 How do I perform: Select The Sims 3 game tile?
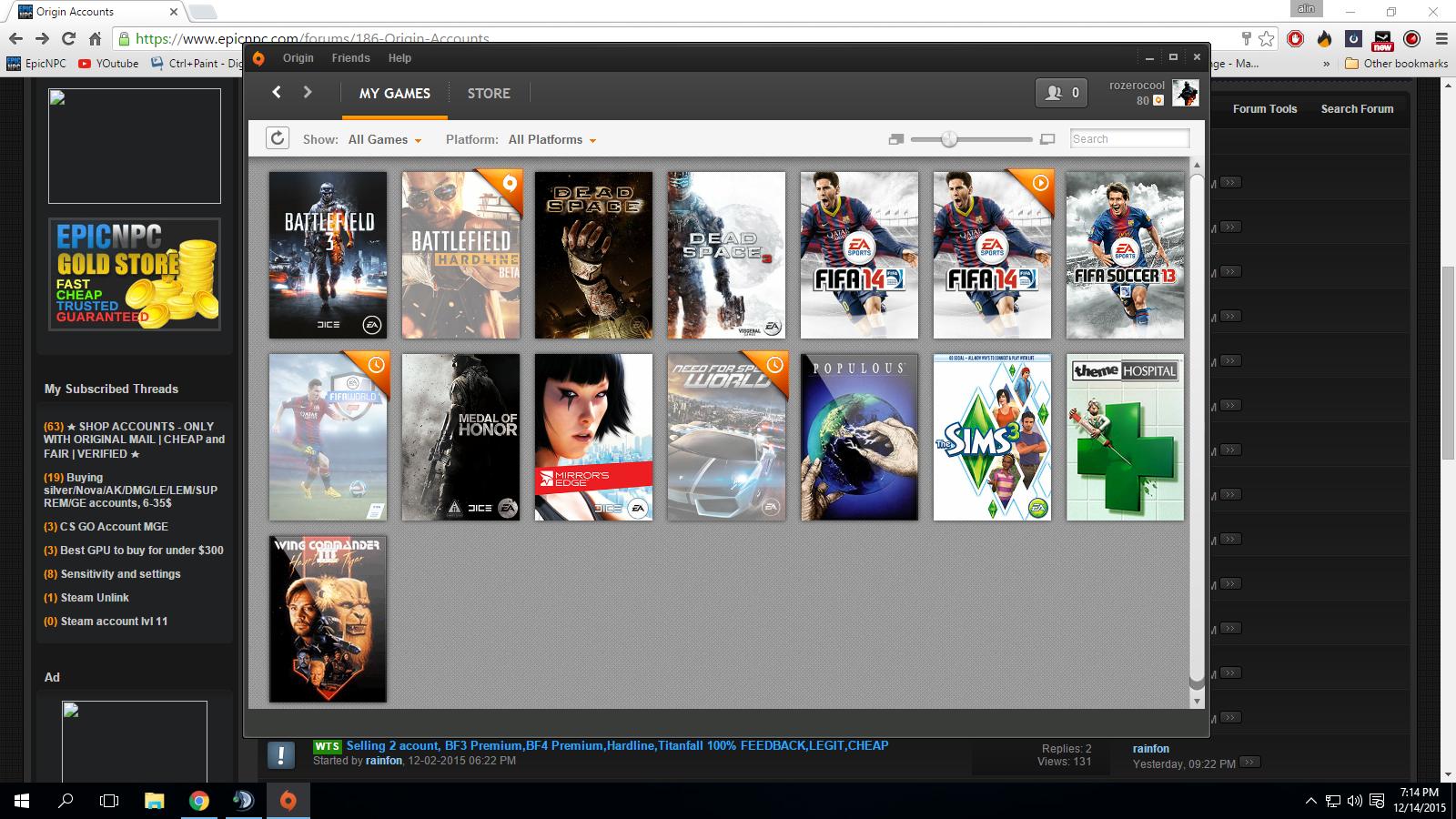pos(992,437)
